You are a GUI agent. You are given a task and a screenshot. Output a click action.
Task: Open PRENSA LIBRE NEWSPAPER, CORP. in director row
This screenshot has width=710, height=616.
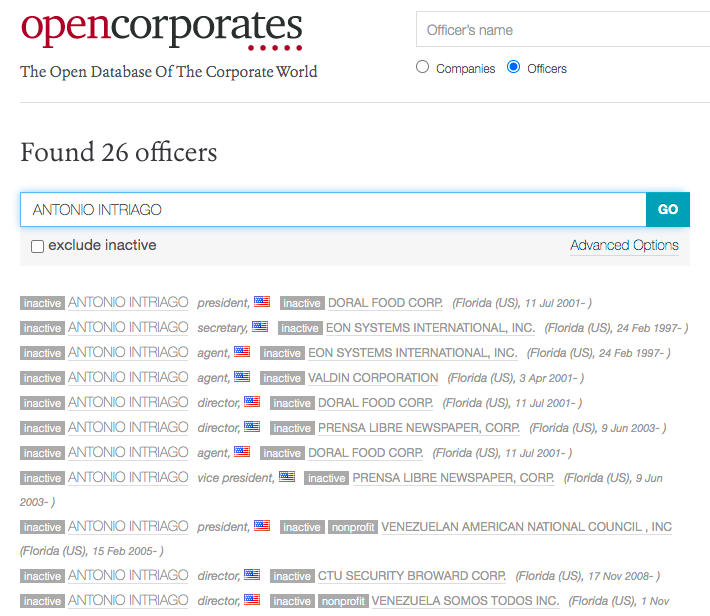tap(419, 428)
